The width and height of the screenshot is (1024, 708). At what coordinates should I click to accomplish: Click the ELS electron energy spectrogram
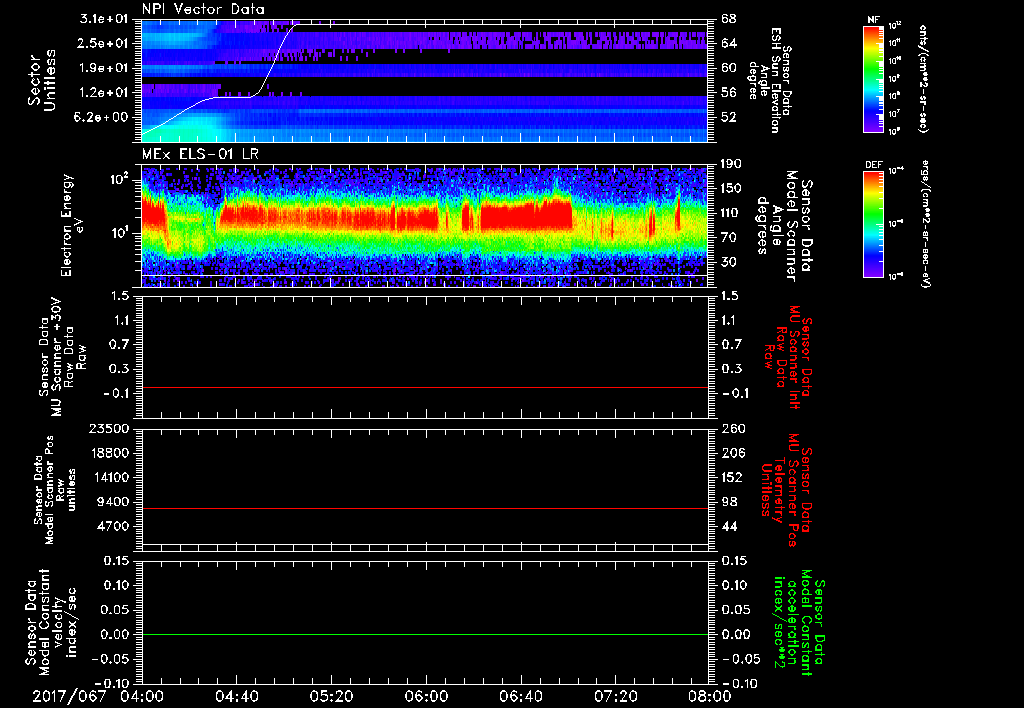(x=424, y=226)
